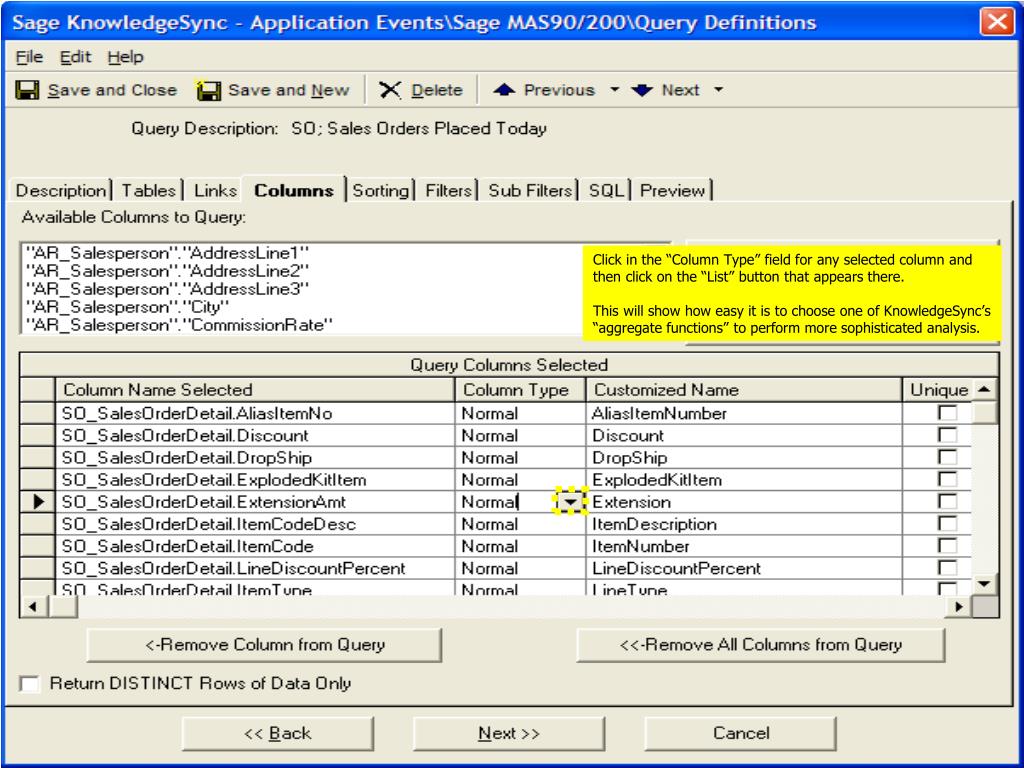Click the ItemNumber customized name cell

coord(744,546)
